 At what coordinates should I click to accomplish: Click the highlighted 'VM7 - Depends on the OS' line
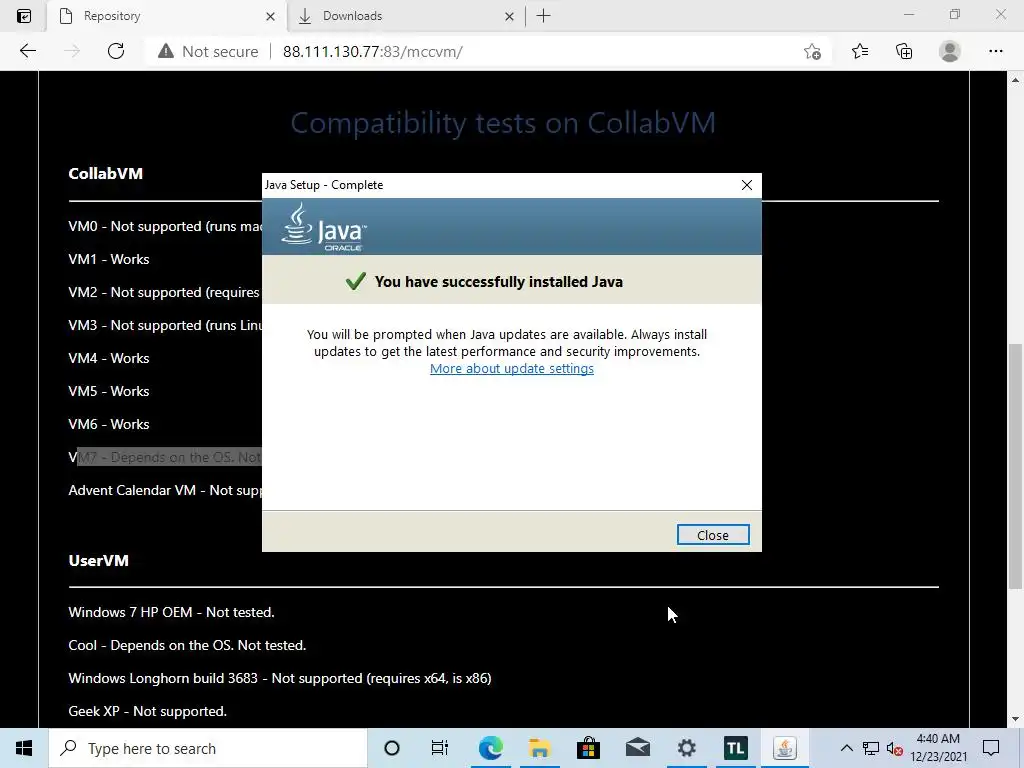click(165, 457)
